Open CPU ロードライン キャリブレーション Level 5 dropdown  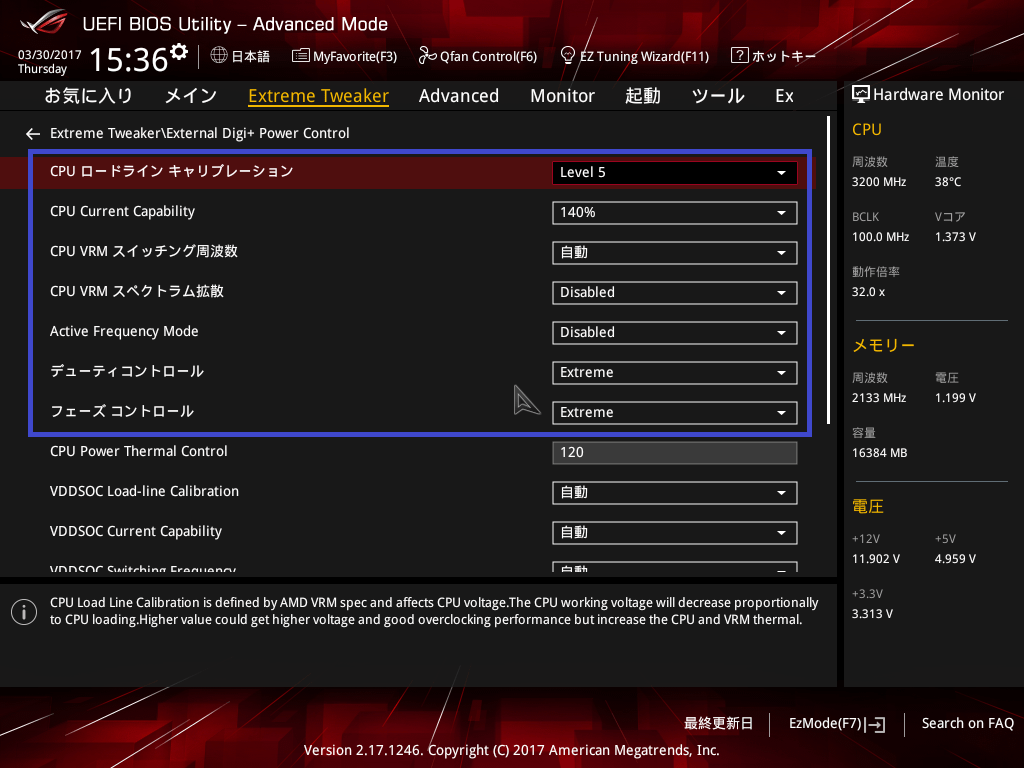click(x=675, y=172)
